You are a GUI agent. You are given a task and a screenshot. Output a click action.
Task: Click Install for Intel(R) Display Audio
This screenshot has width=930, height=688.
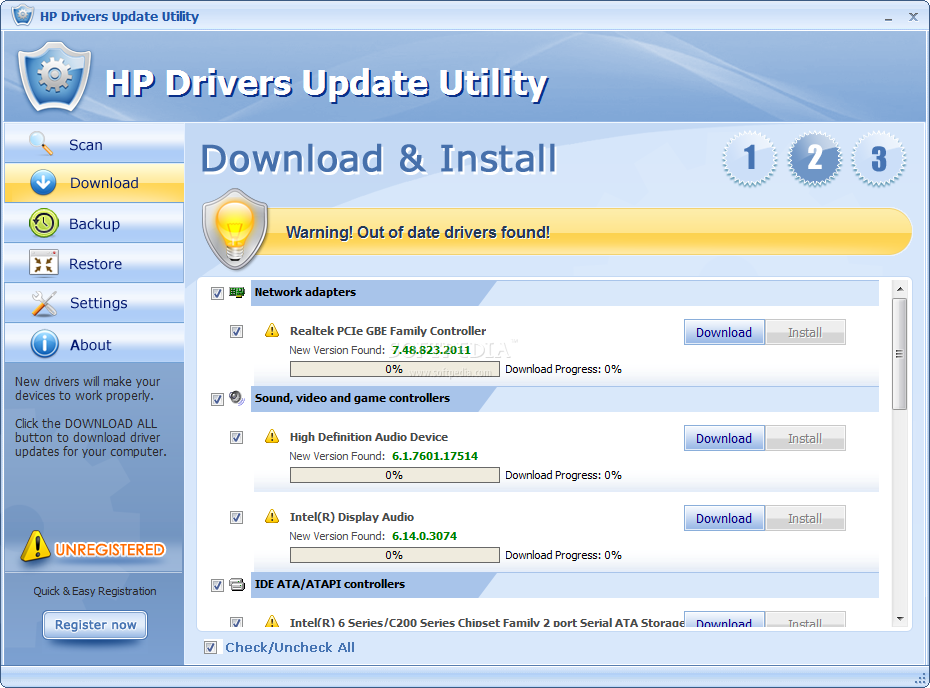pos(805,518)
